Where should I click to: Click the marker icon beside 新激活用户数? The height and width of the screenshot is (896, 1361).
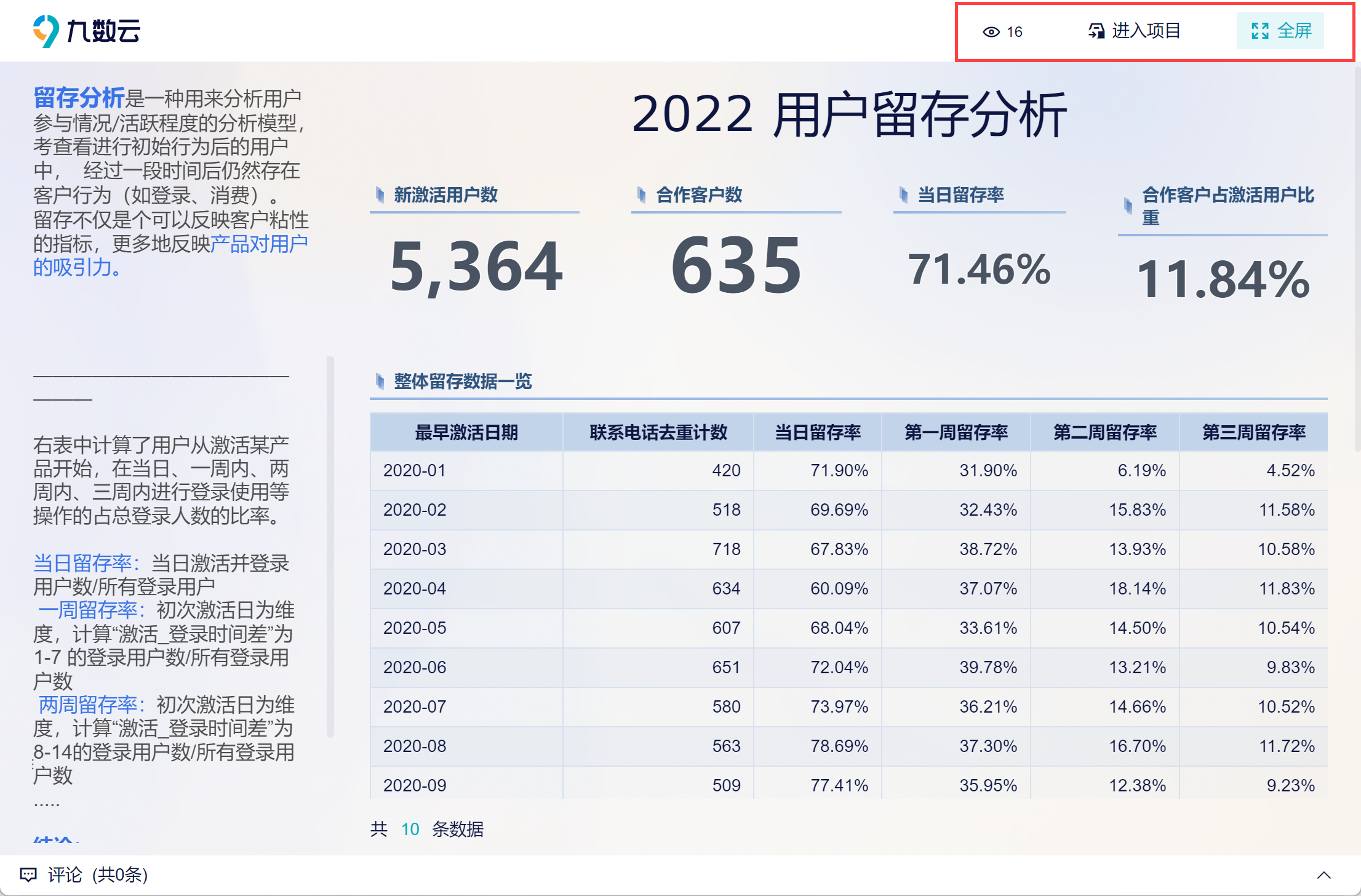[380, 195]
